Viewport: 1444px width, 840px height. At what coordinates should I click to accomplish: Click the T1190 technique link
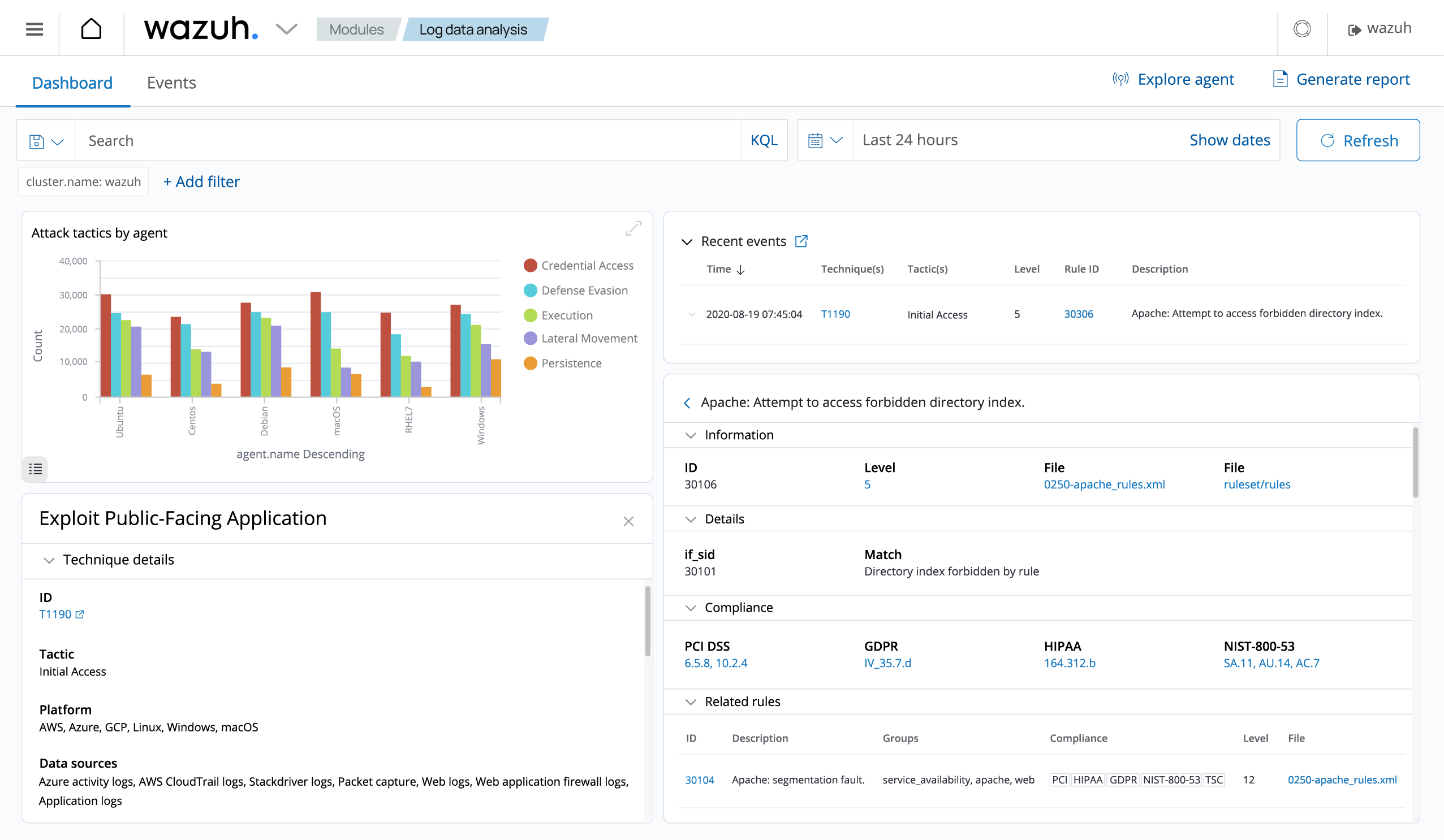pyautogui.click(x=835, y=312)
